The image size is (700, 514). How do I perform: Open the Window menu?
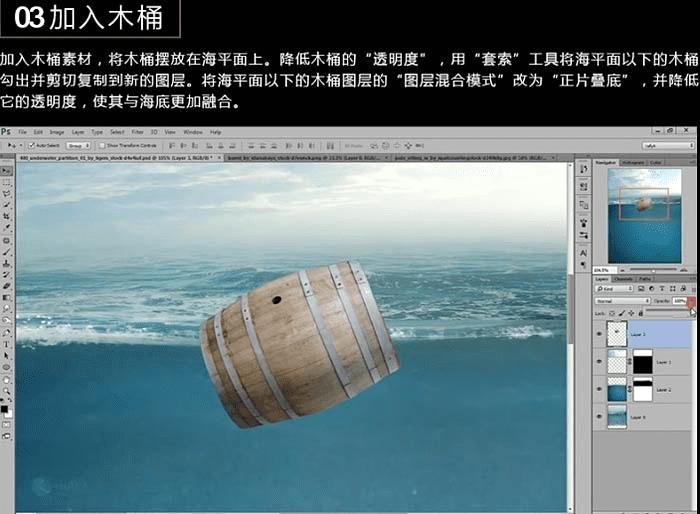click(193, 132)
